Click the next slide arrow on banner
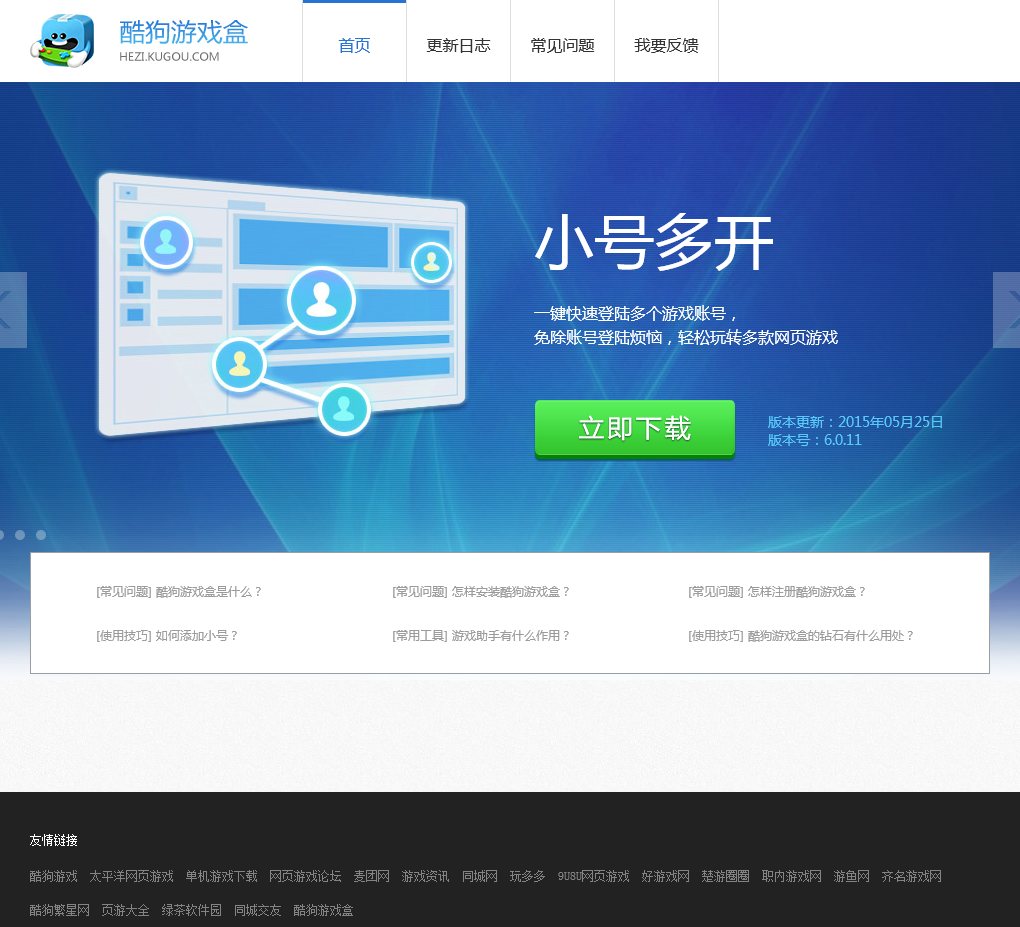The height and width of the screenshot is (927, 1020). pyautogui.click(x=1007, y=310)
